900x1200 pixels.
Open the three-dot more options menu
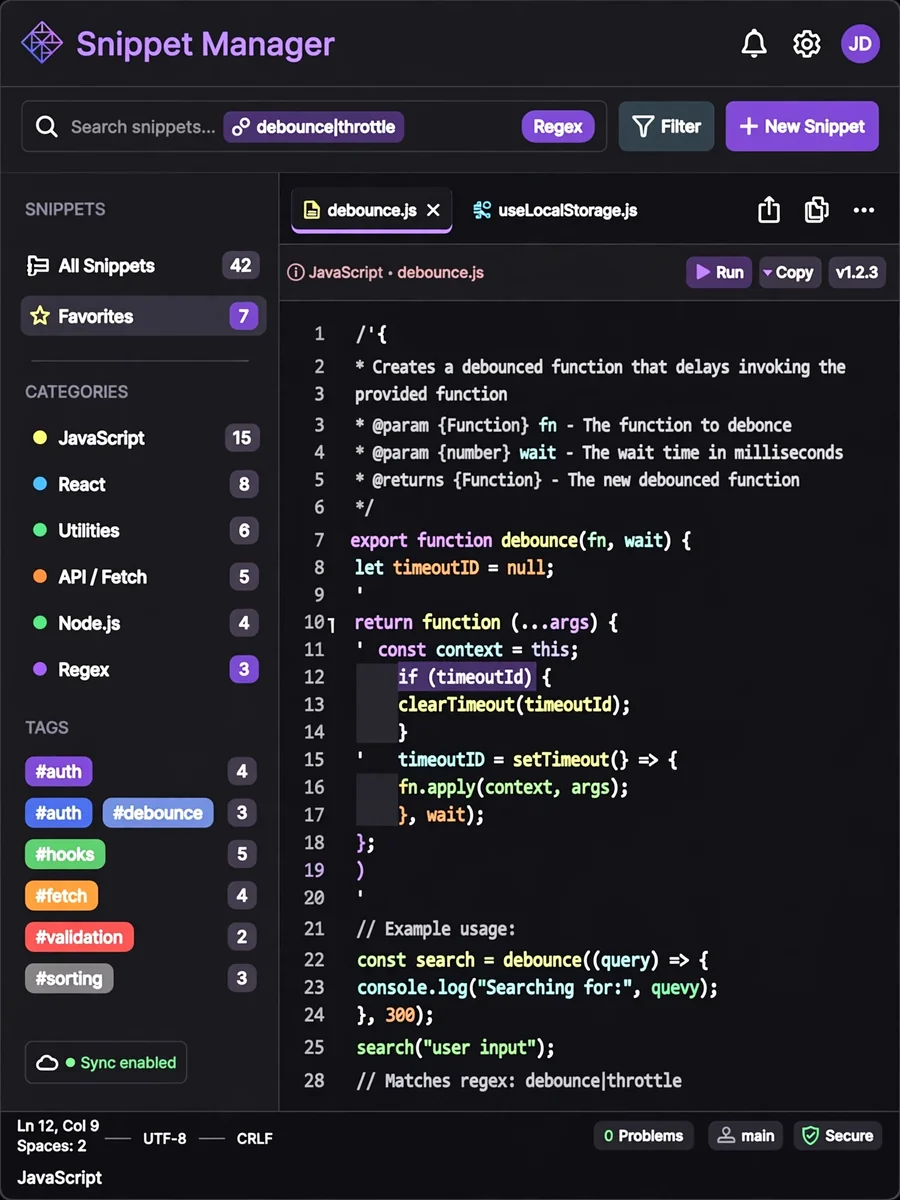point(864,210)
